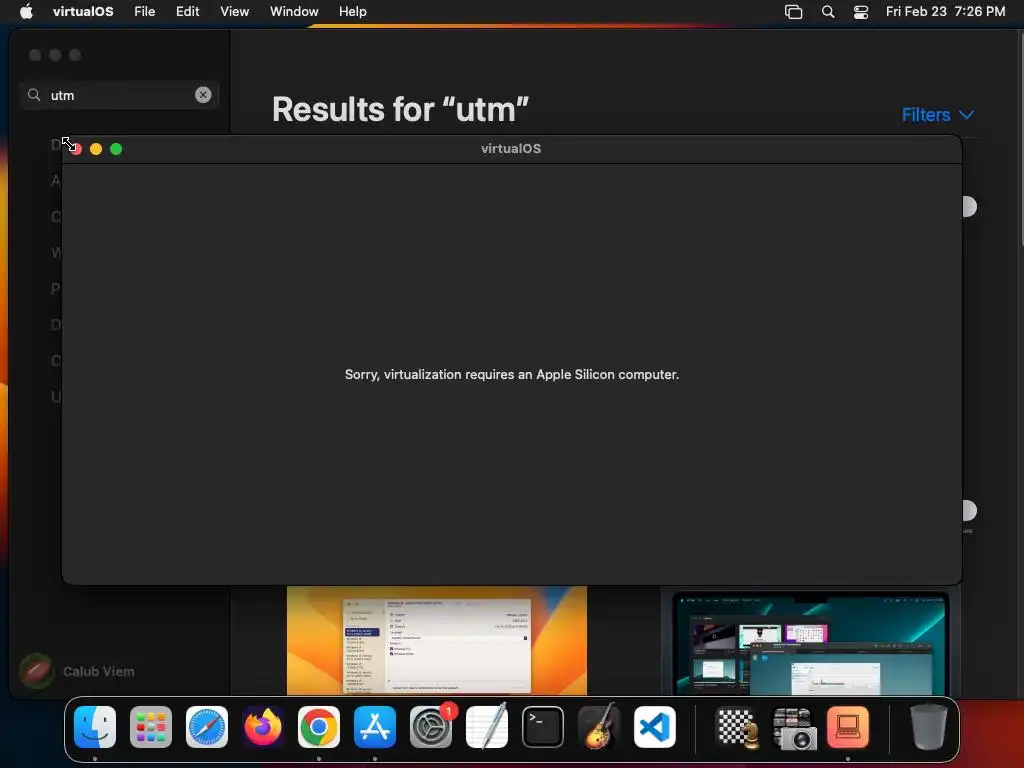1024x768 pixels.
Task: Open Image Capture from the dock
Action: pos(793,727)
